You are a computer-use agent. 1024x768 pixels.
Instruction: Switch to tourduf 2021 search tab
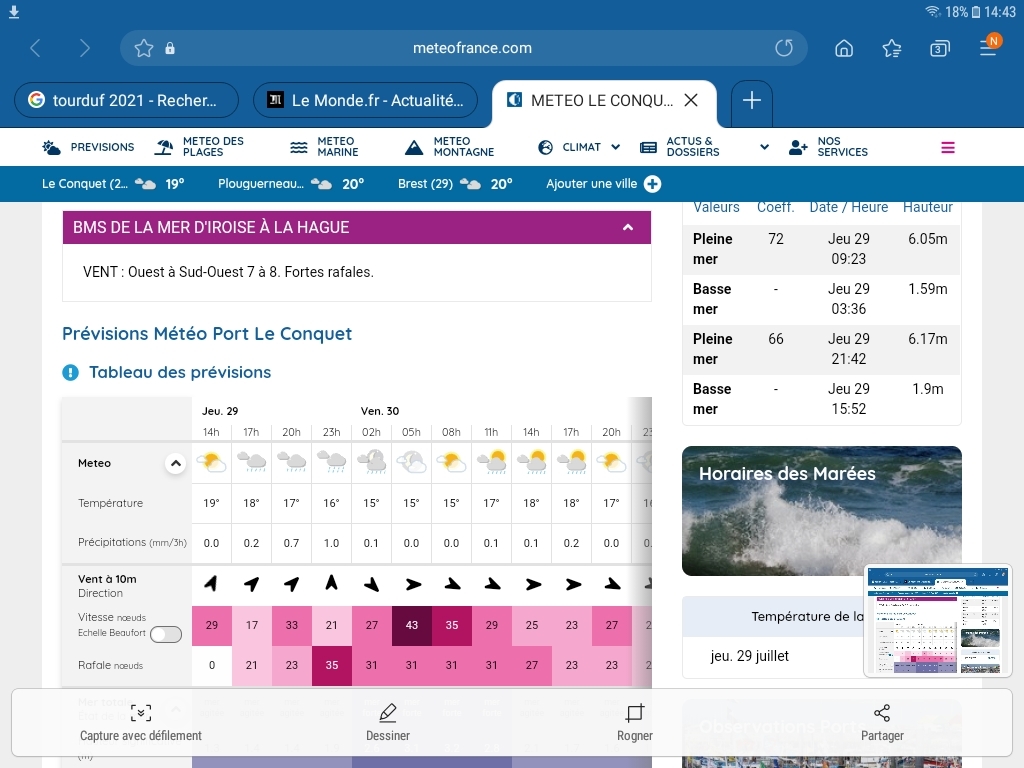click(x=126, y=100)
